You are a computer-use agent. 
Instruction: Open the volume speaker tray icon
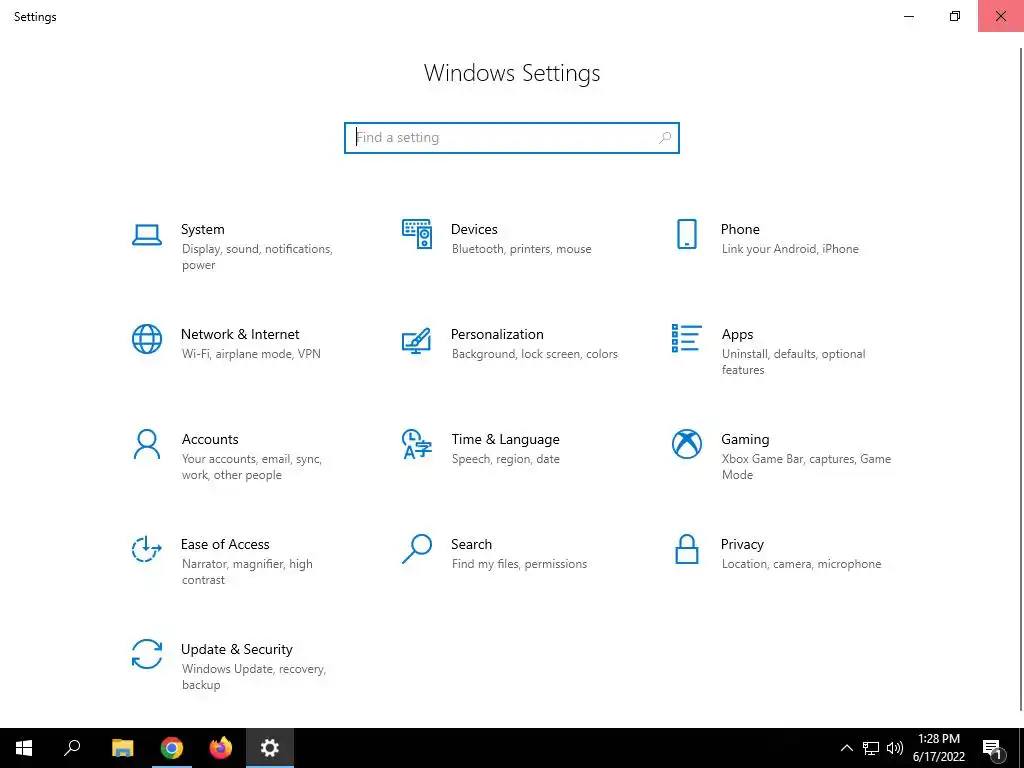pyautogui.click(x=895, y=748)
